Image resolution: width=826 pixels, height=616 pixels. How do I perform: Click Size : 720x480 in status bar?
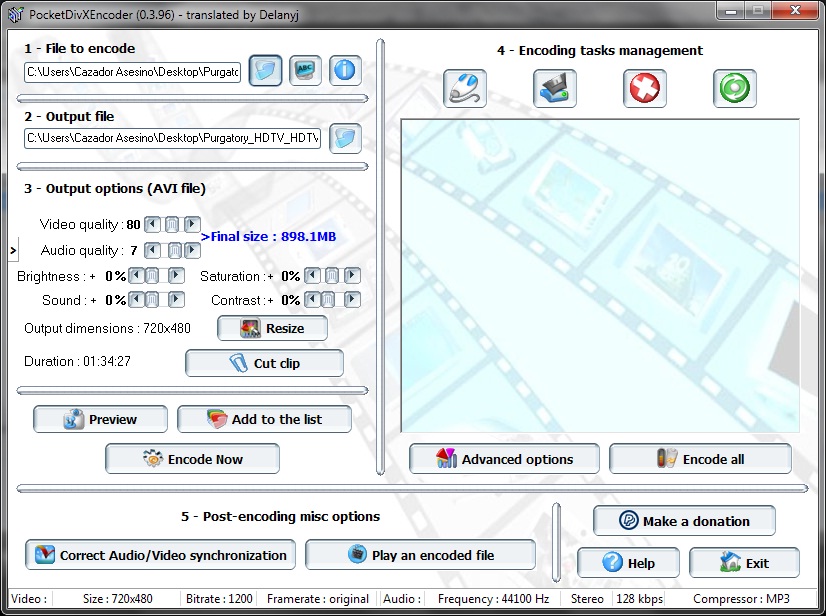(117, 599)
